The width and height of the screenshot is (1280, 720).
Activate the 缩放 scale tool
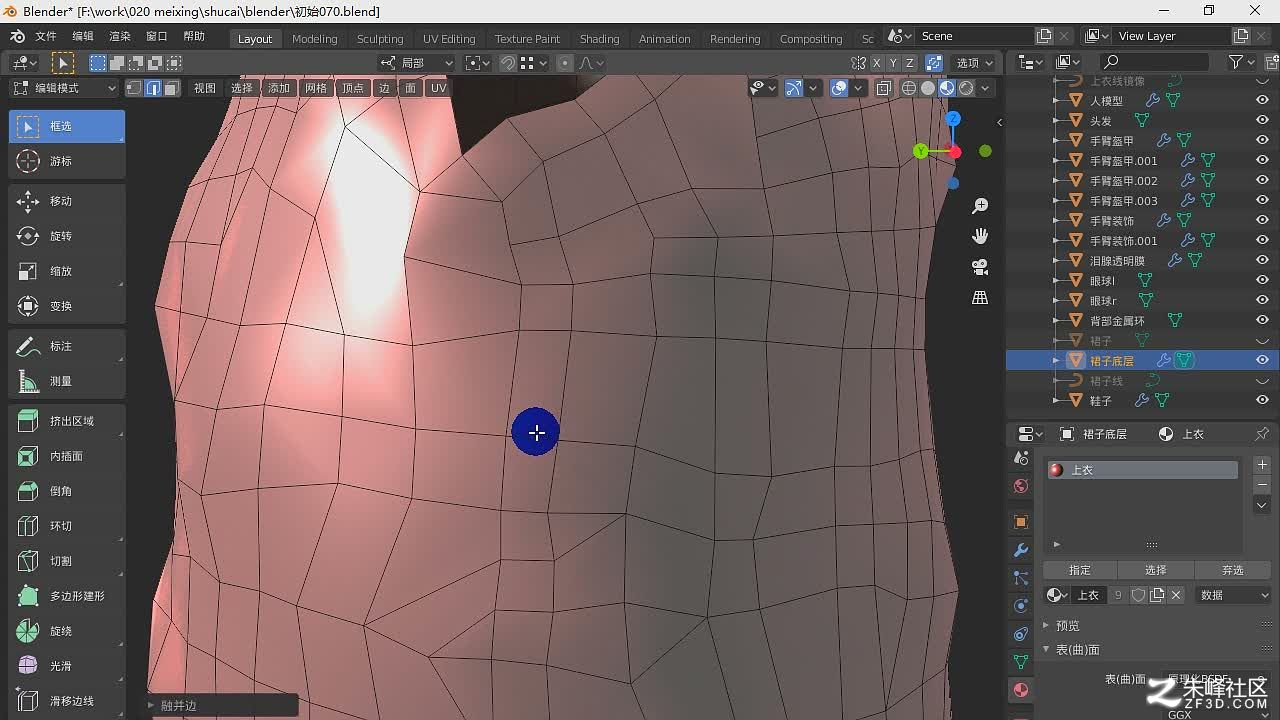pos(66,271)
